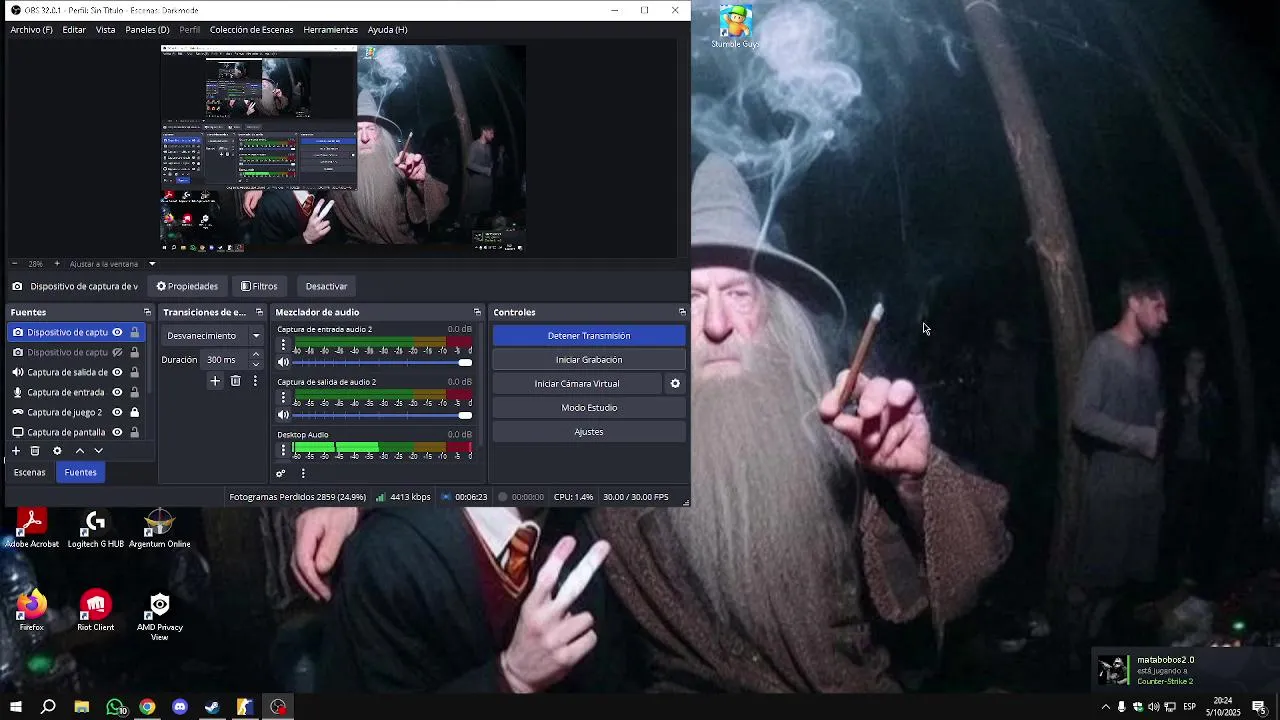Remove selected source using trash icon
This screenshot has width=1280, height=720.
coord(35,451)
